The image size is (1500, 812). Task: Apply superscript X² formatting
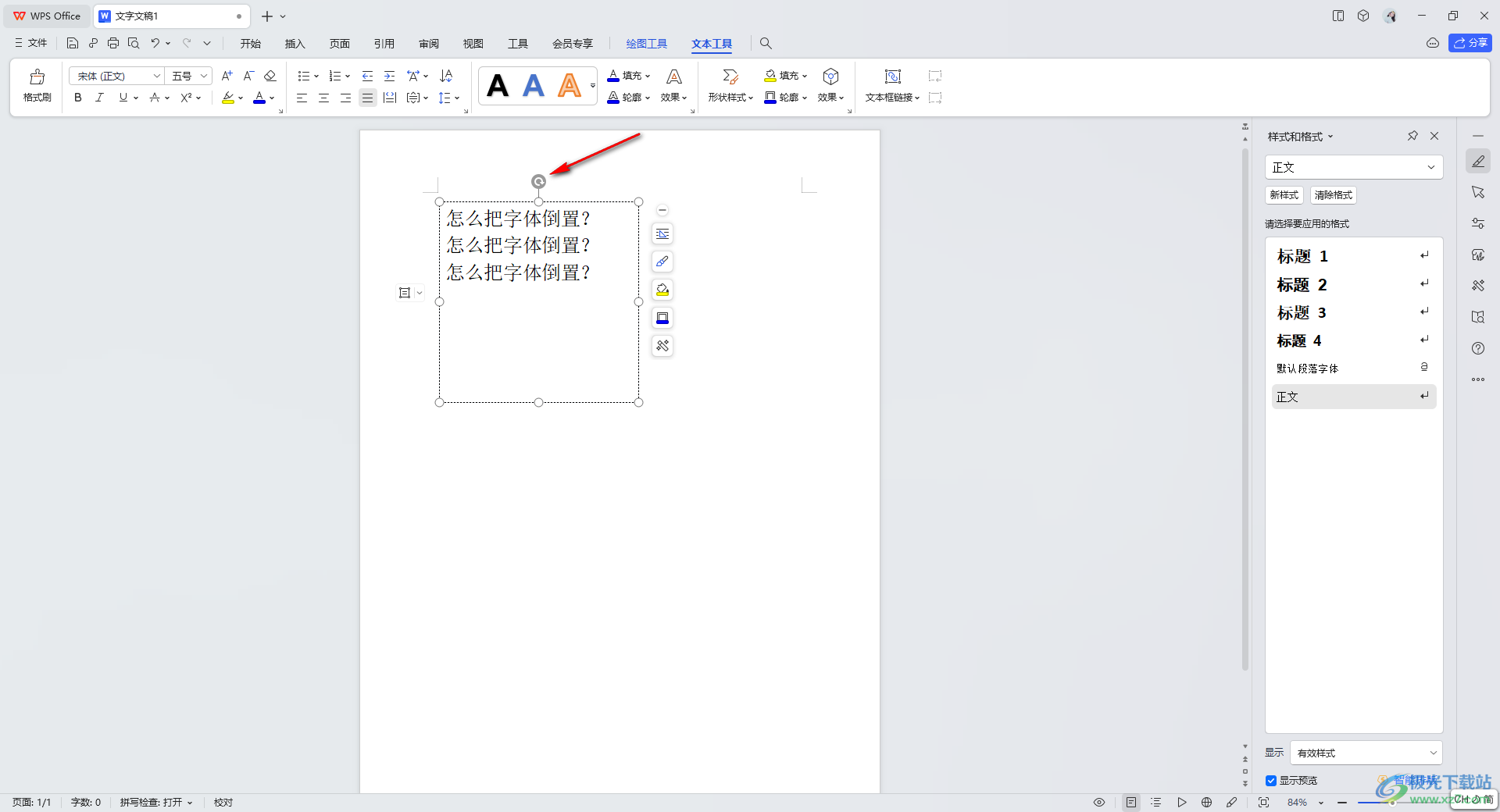(186, 98)
